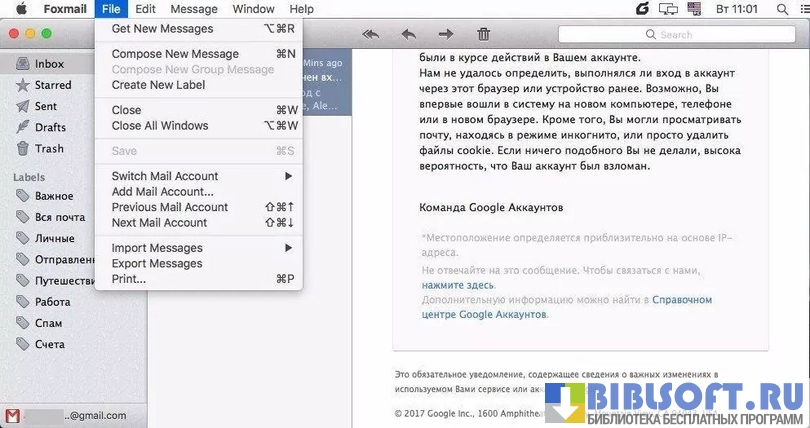Select the Важное label tag
This screenshot has height=428, width=810.
click(x=52, y=195)
